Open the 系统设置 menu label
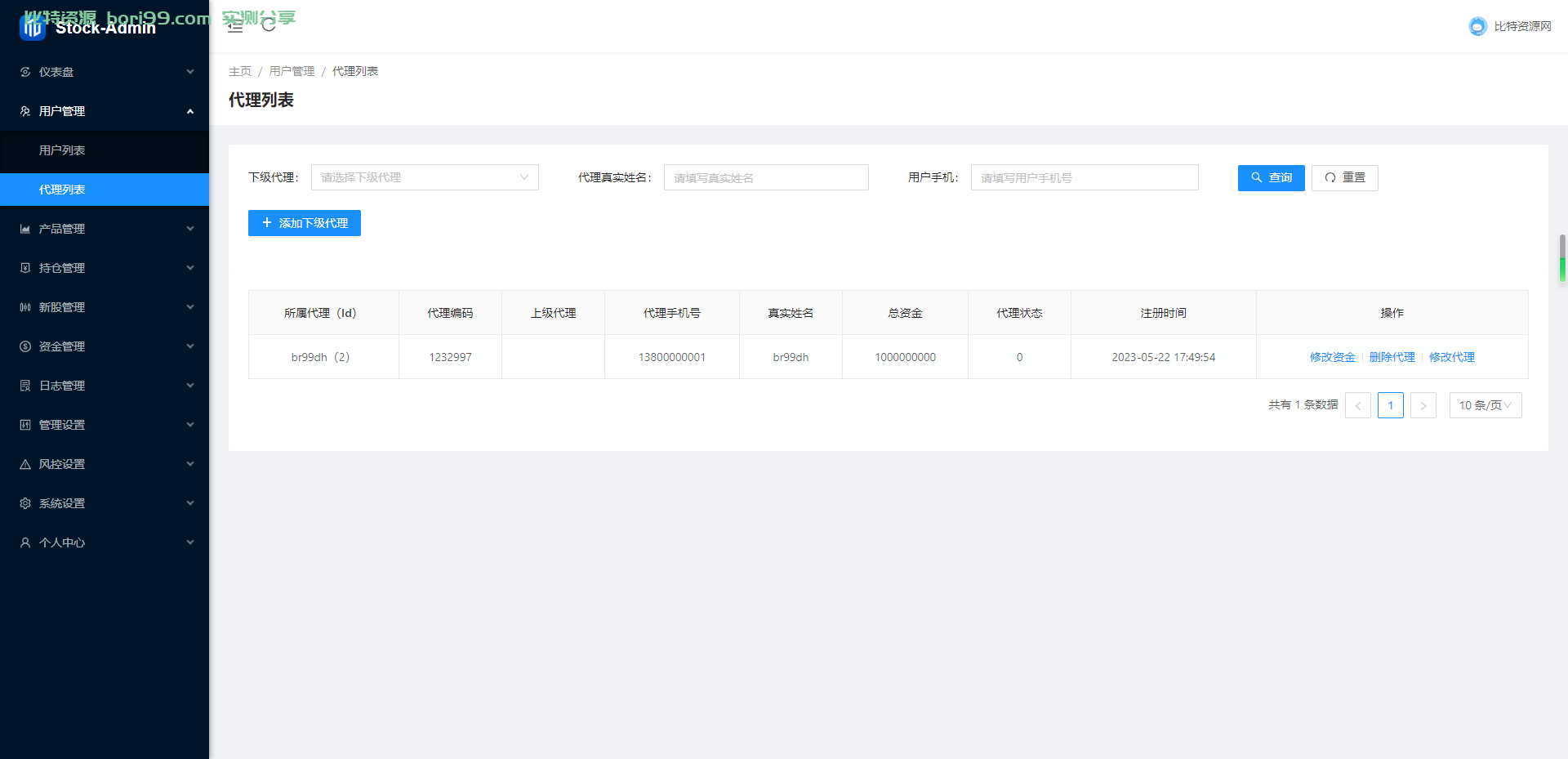The height and width of the screenshot is (759, 1568). tap(62, 503)
